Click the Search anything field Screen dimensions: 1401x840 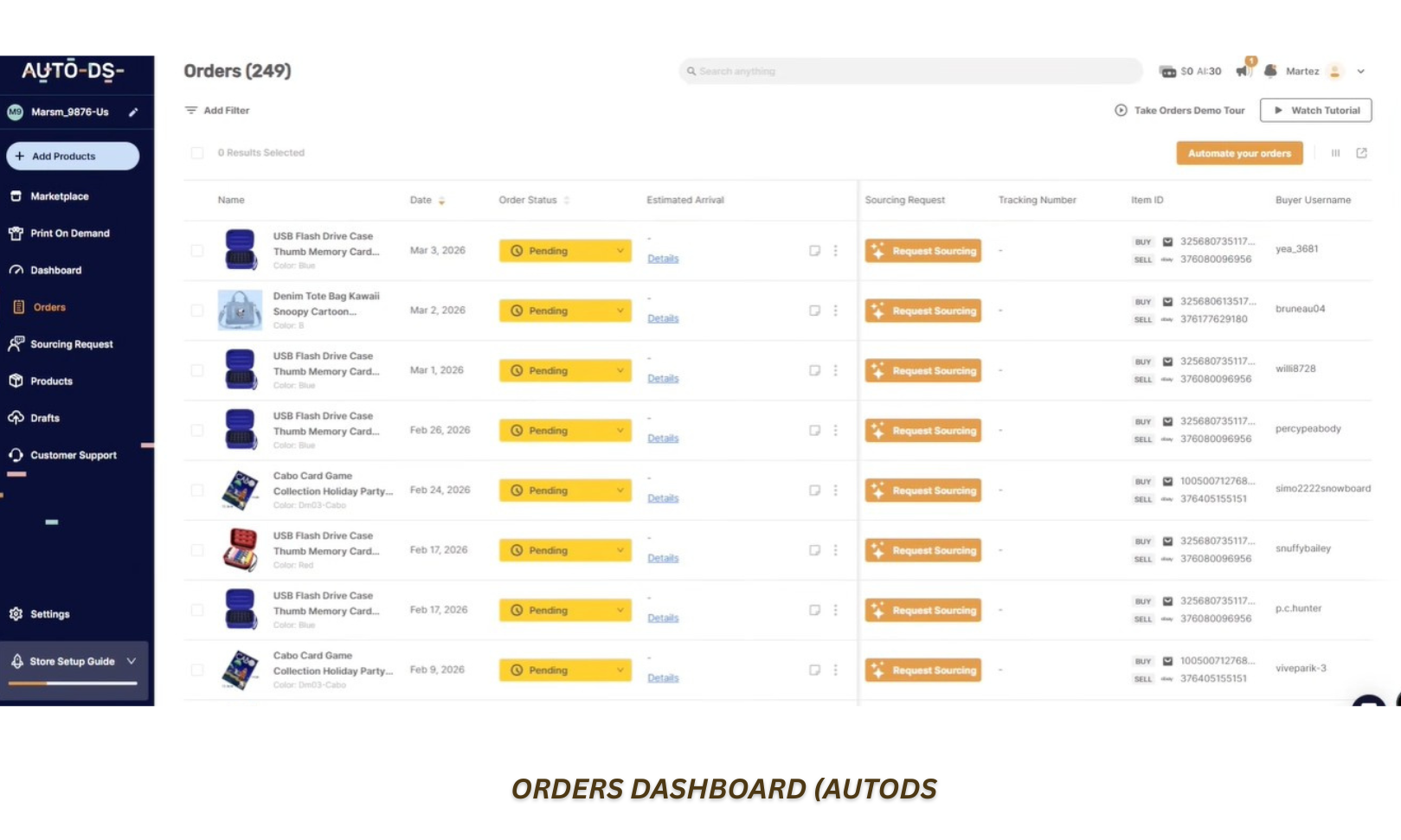pyautogui.click(x=911, y=71)
